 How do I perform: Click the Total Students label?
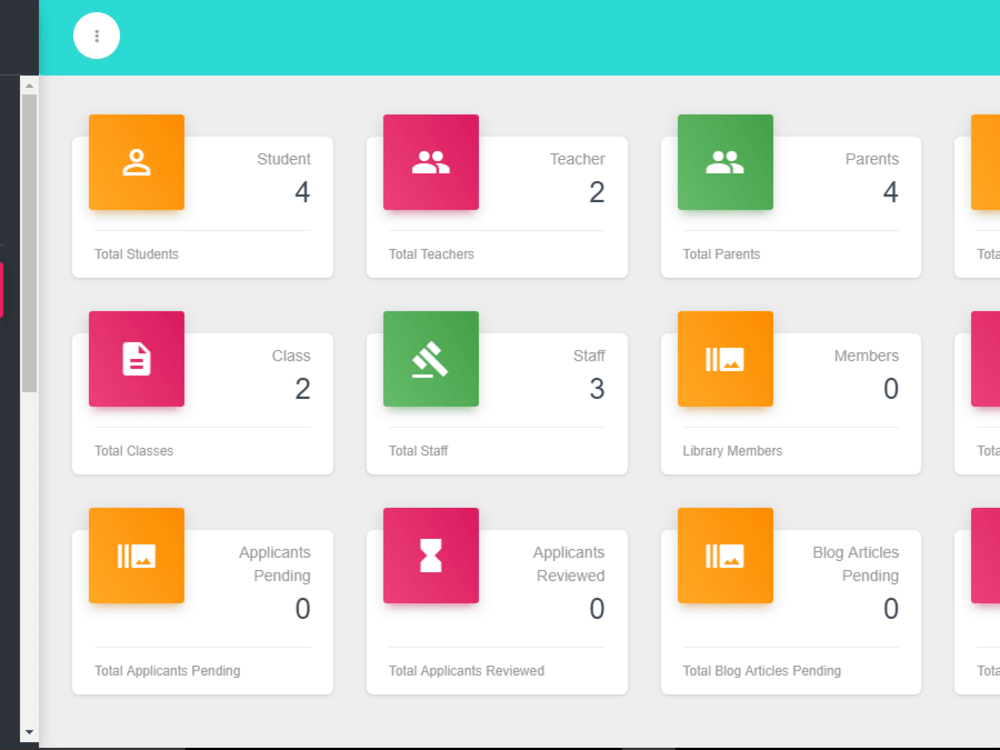[136, 254]
